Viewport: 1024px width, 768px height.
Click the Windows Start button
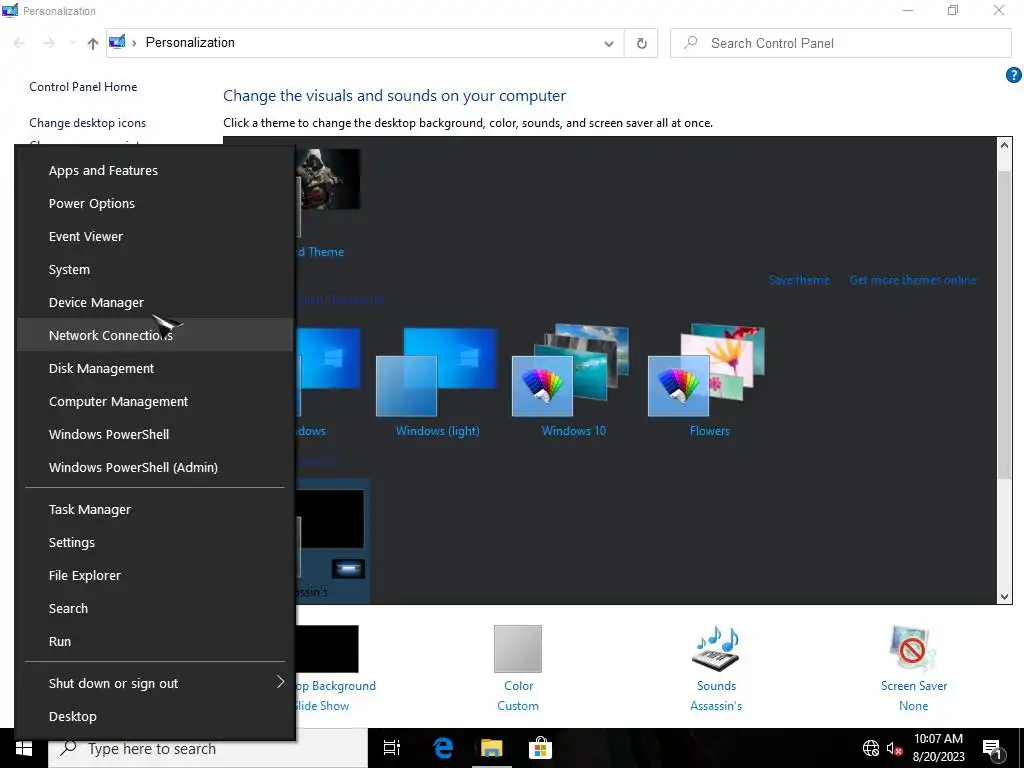tap(24, 748)
